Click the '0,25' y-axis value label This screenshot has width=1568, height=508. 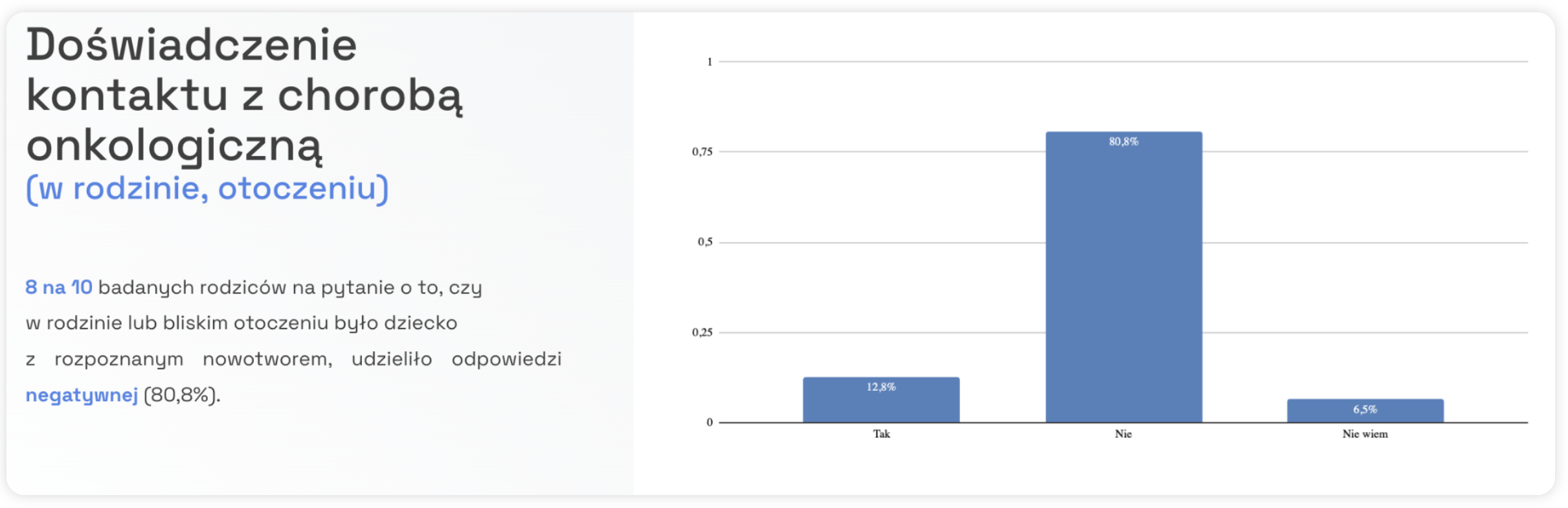point(702,332)
